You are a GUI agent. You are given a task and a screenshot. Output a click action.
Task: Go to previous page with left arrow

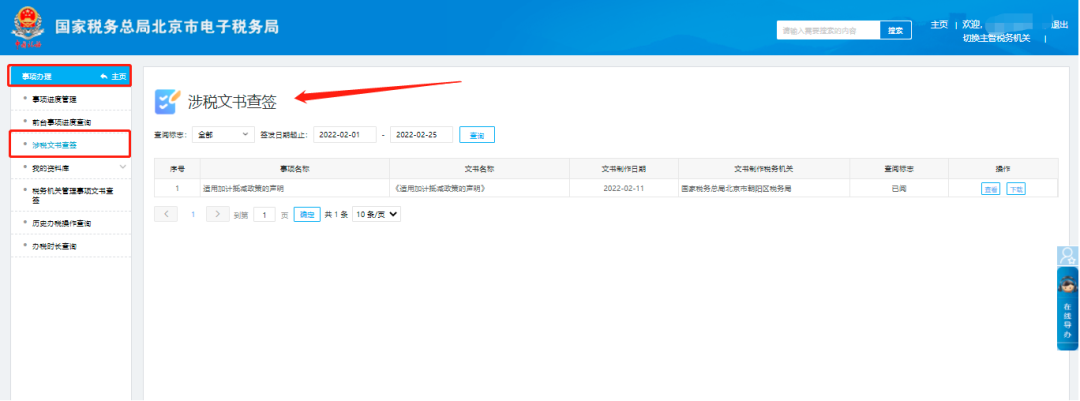(166, 214)
